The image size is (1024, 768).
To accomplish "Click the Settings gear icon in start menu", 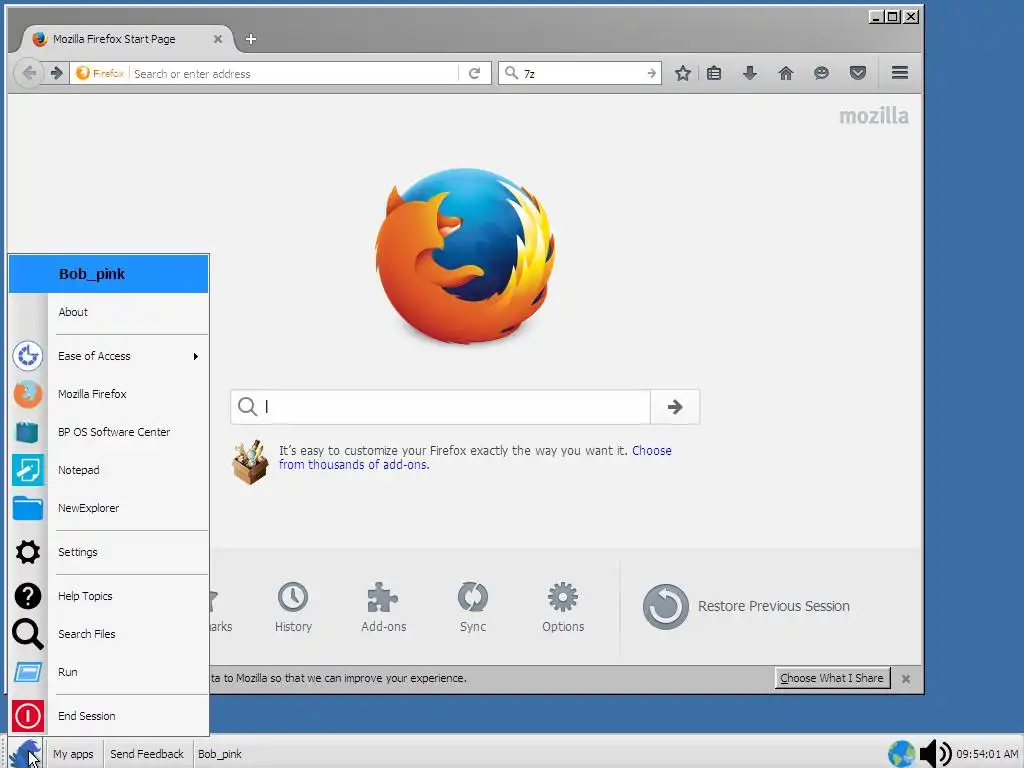I will pos(27,552).
